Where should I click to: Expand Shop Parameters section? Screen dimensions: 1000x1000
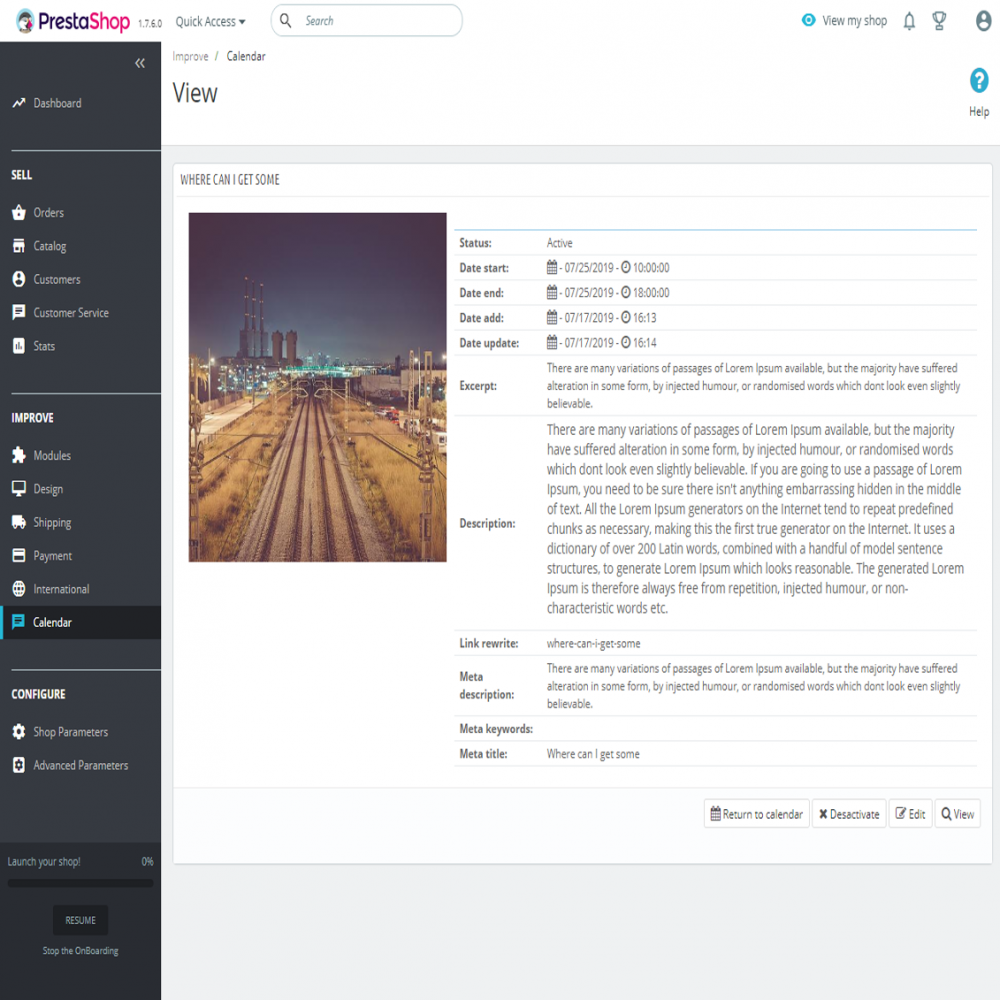click(70, 732)
